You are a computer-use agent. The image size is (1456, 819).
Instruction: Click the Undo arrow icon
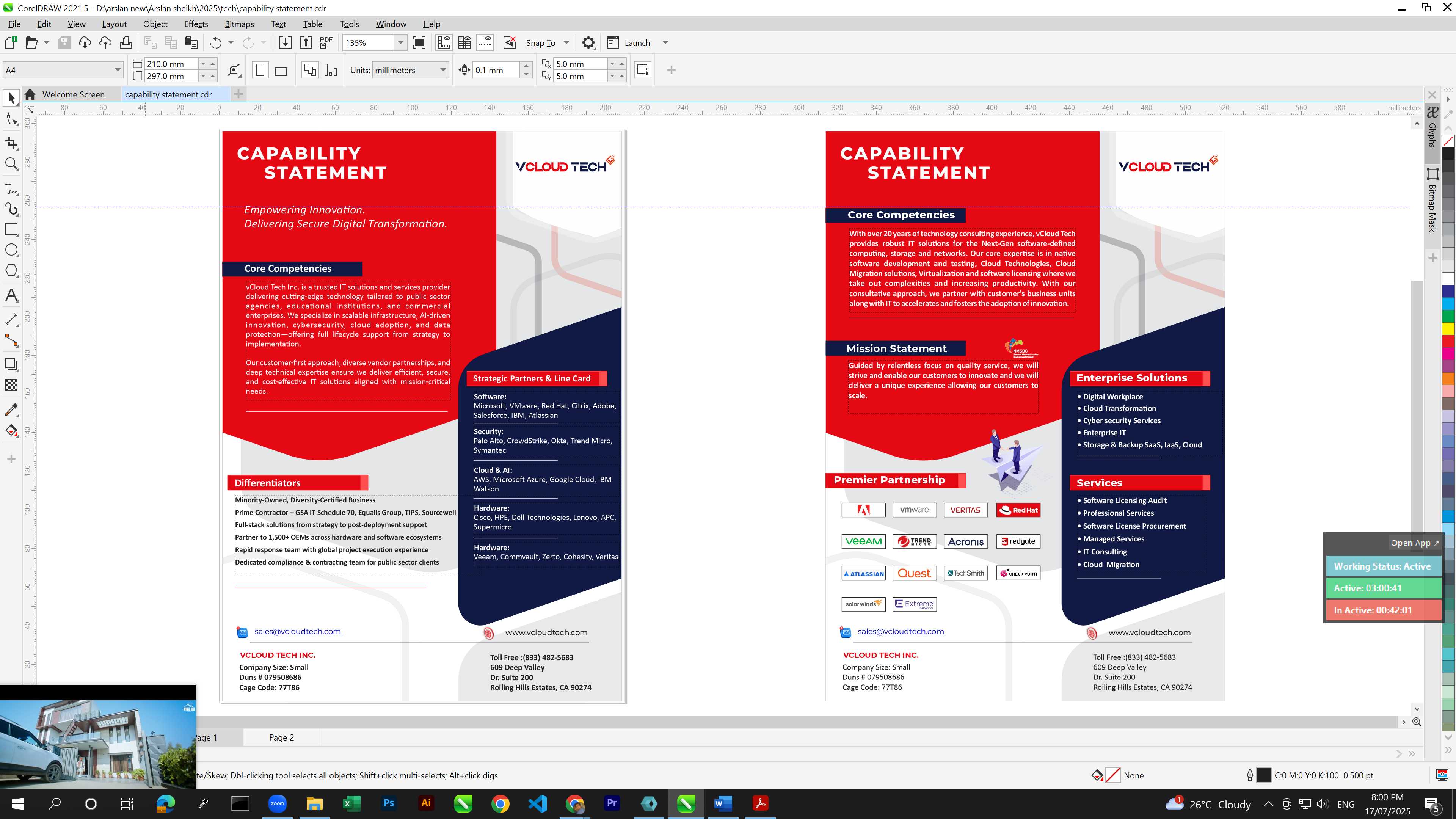(x=215, y=42)
